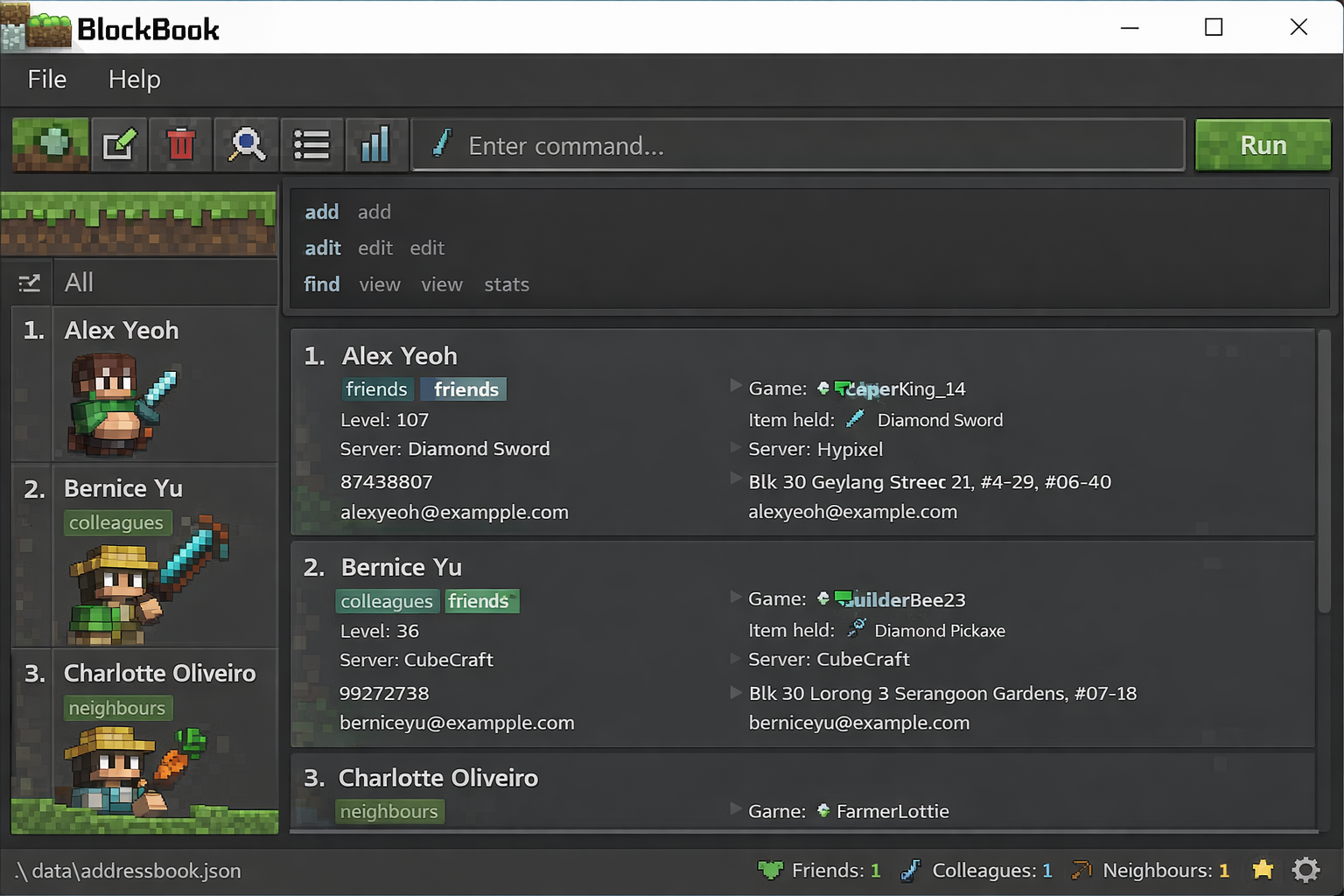Click the filter icon beside All
Screen dimensions: 1344x896
point(30,283)
